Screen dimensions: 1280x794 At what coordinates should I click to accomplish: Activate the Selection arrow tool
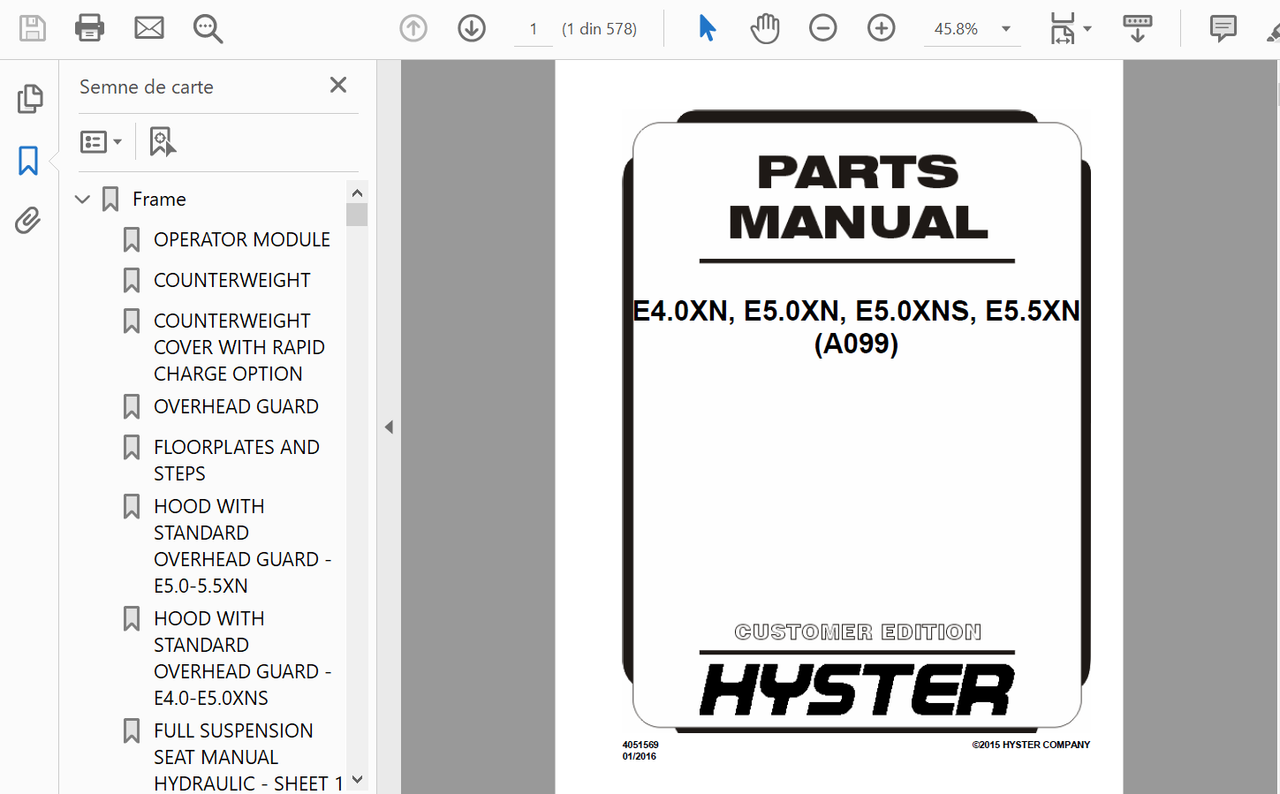click(707, 29)
